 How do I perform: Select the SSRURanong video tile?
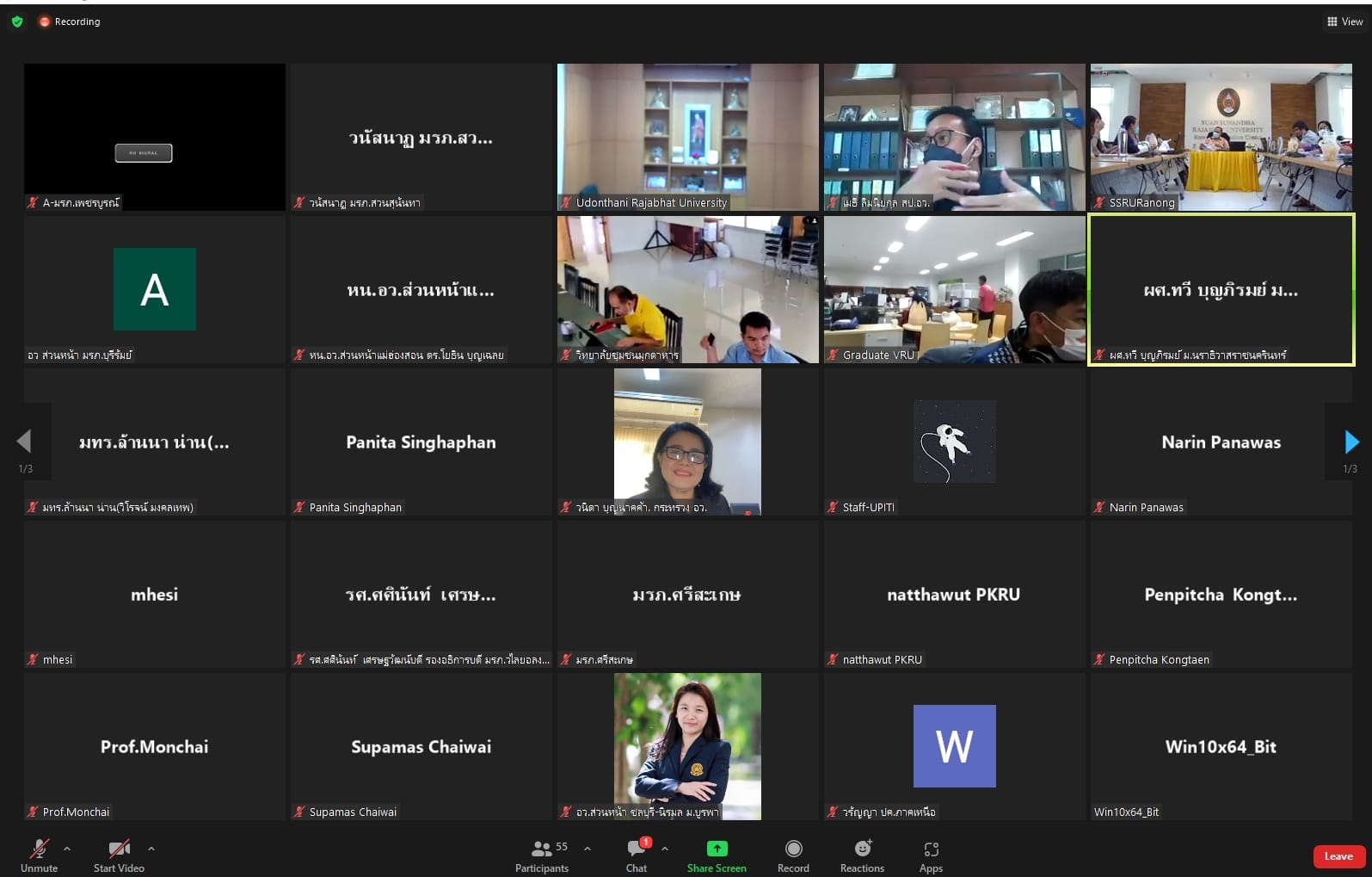click(x=1221, y=137)
